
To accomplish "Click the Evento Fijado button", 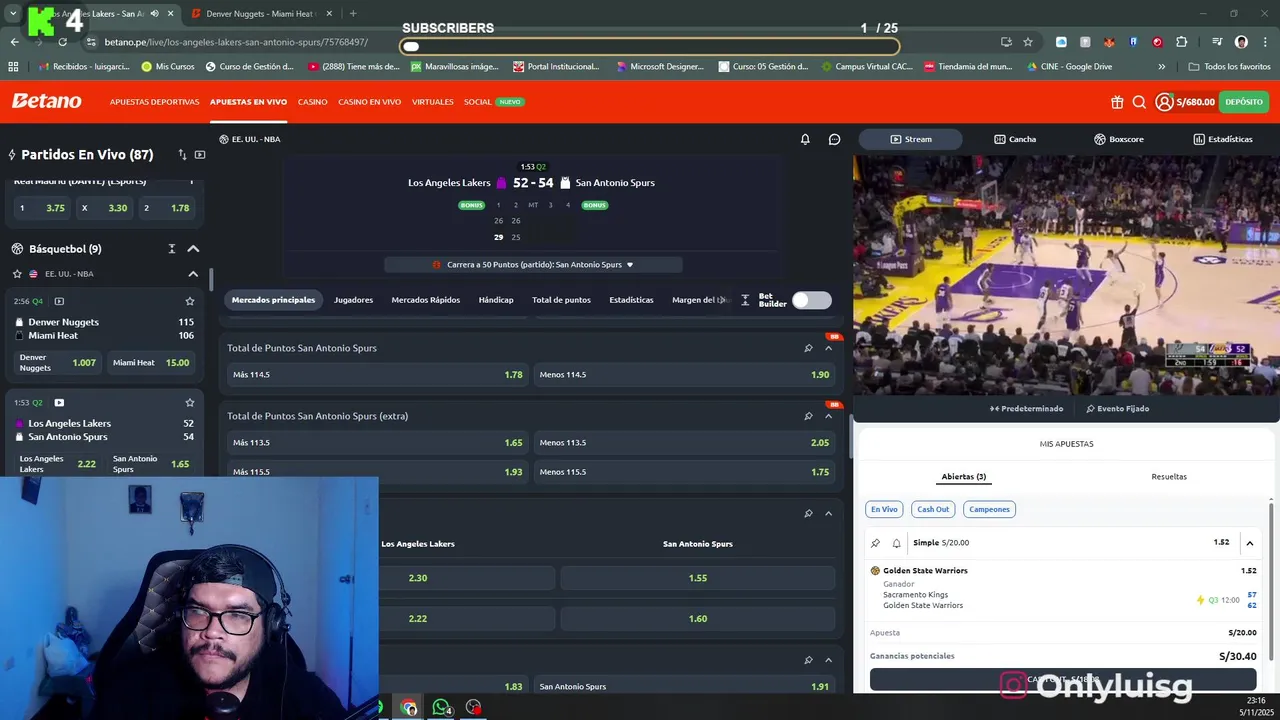I will point(1118,409).
